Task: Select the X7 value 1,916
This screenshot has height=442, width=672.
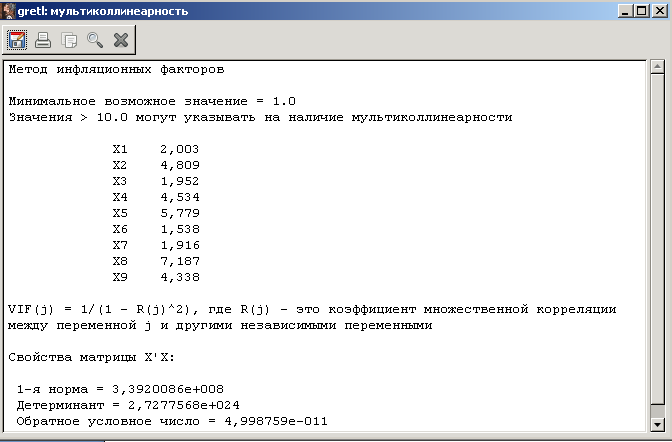Action: pos(180,245)
